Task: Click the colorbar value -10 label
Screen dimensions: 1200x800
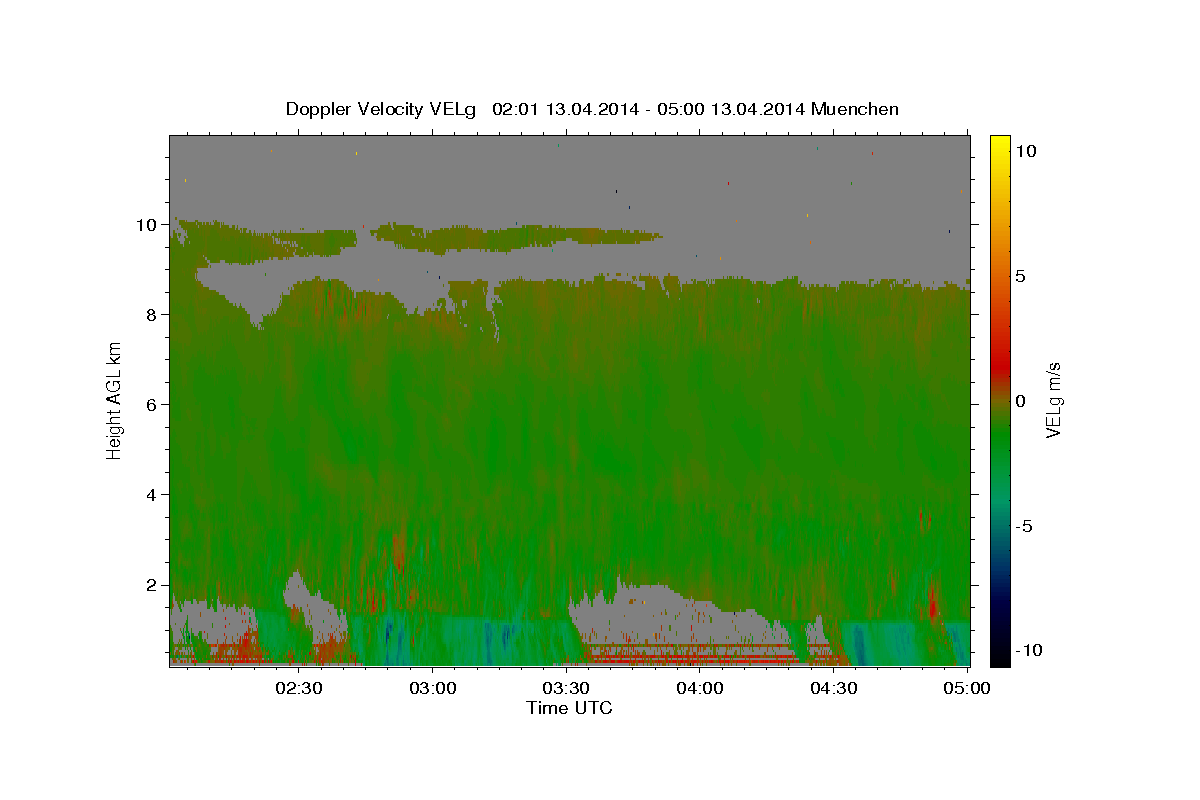Action: 1029,651
